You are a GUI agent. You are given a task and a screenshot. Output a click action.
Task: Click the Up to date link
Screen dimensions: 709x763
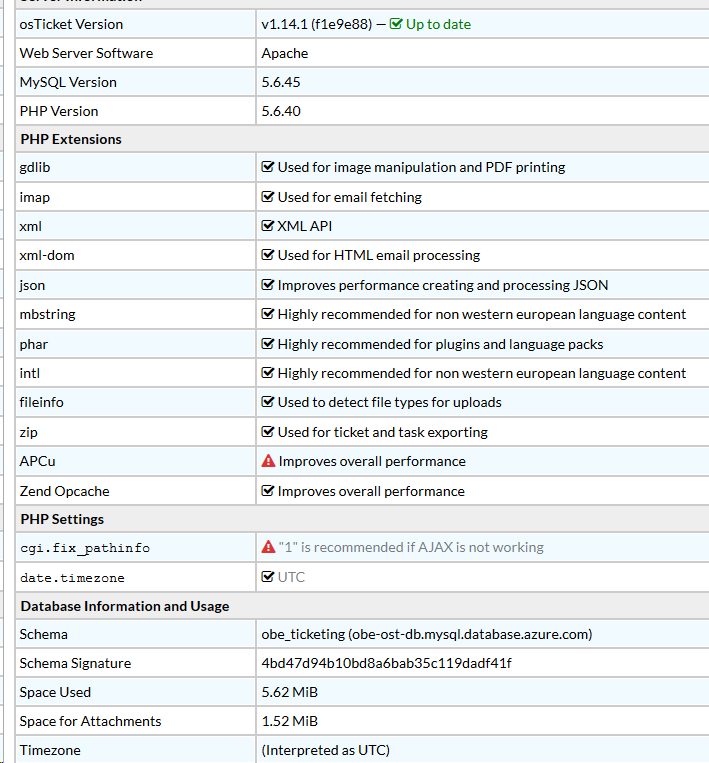(x=438, y=24)
